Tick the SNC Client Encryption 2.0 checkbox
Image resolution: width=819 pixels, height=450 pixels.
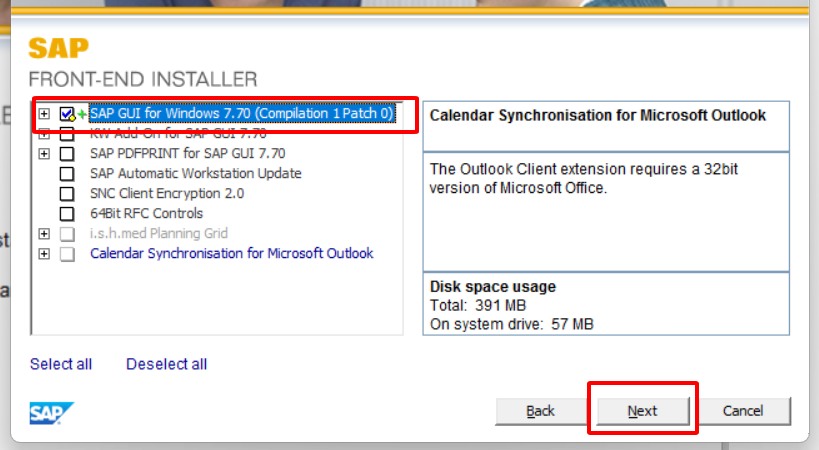click(x=67, y=194)
